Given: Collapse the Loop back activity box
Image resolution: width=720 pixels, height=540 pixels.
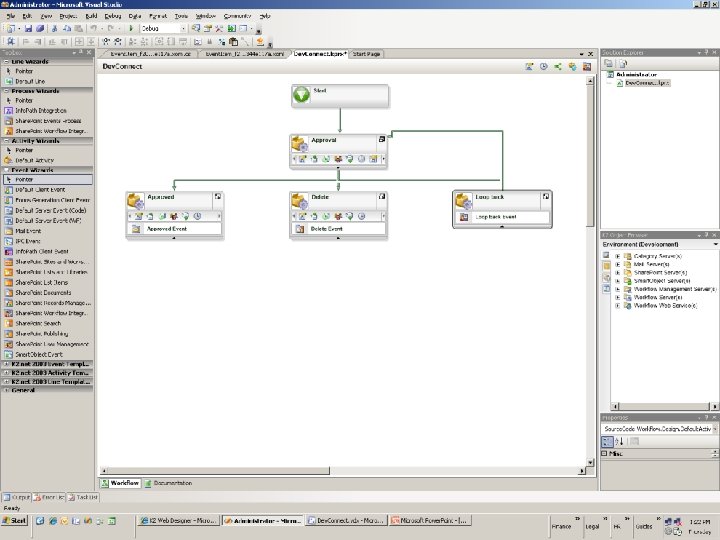Looking at the screenshot, I should click(546, 196).
